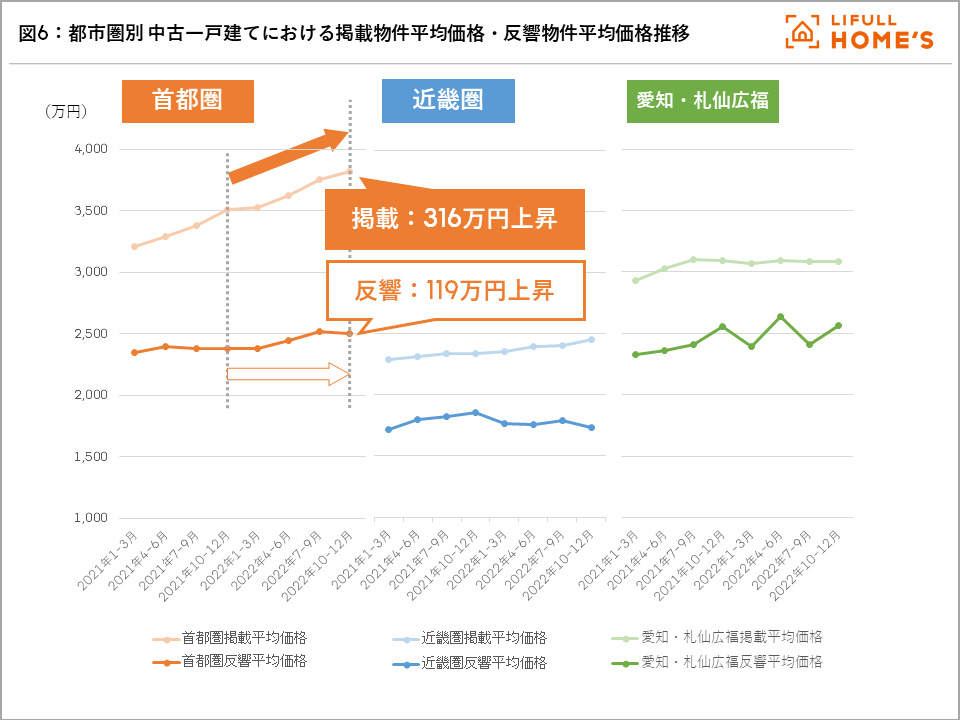Click the chart title starting with 図6
This screenshot has height=720, width=960.
tap(354, 34)
